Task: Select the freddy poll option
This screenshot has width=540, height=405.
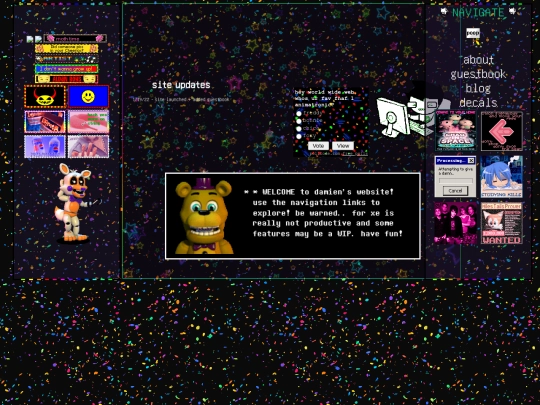Action: 299,113
